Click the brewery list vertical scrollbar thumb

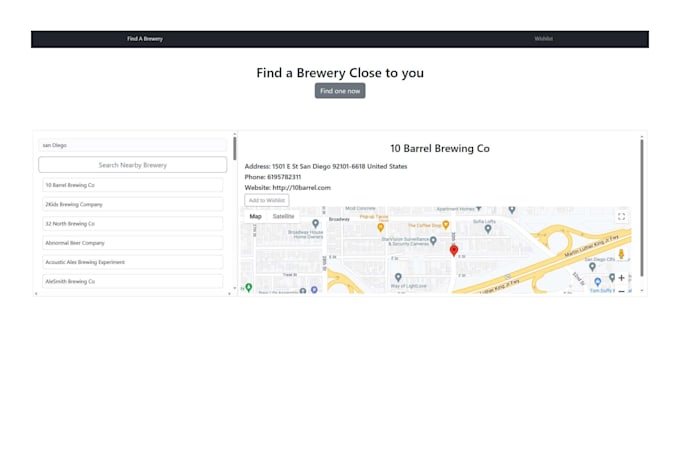tap(235, 148)
